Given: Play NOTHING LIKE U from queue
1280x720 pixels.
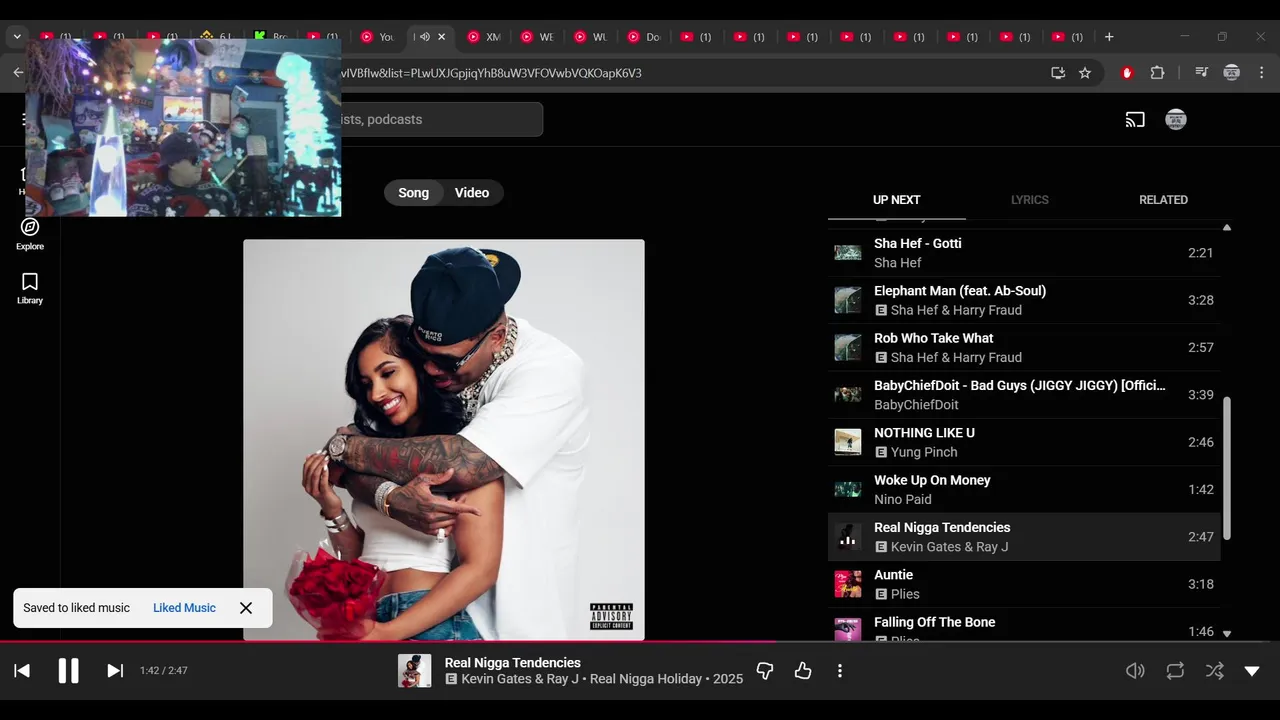Looking at the screenshot, I should [x=1024, y=442].
